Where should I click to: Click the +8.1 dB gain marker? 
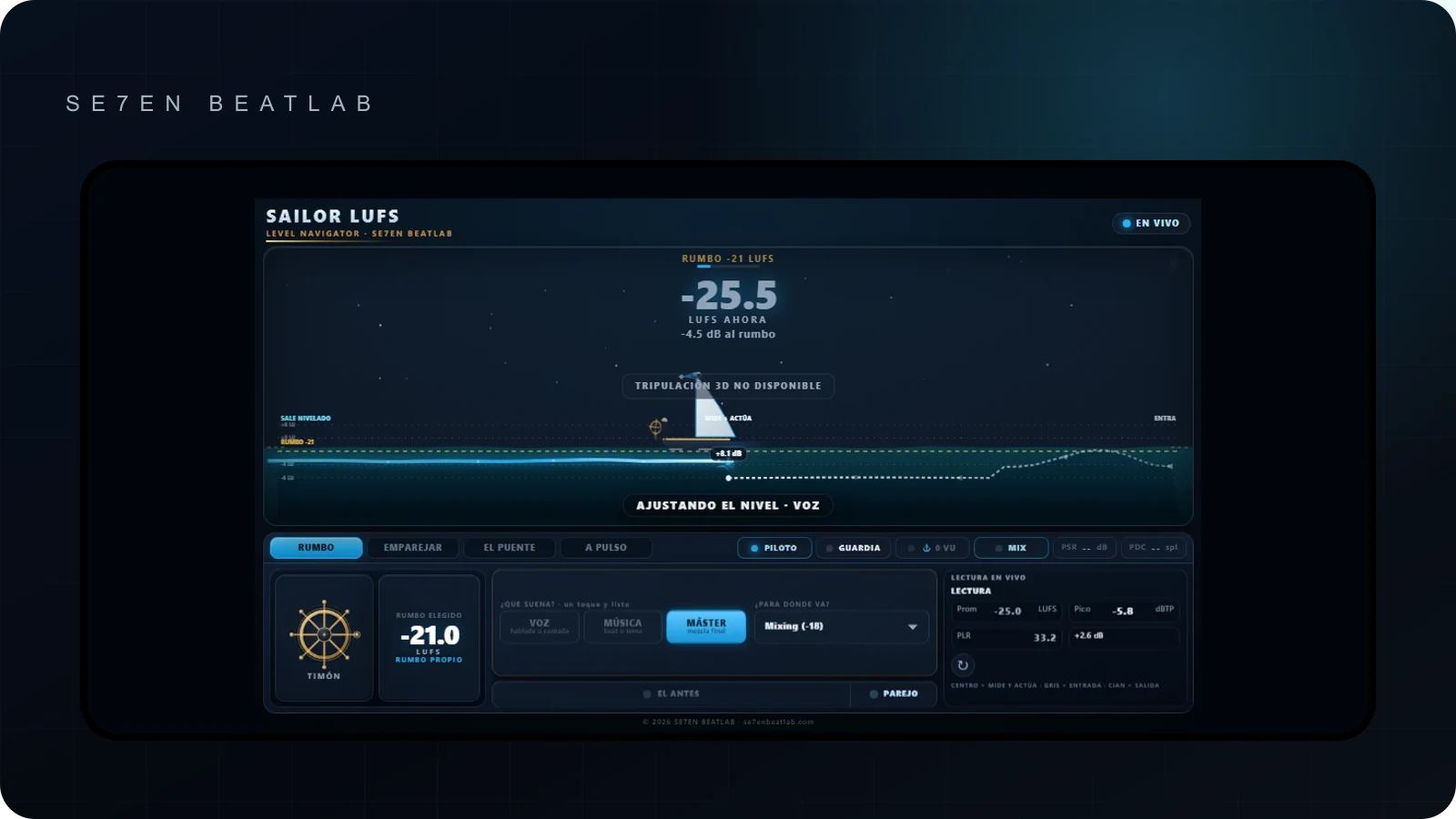pyautogui.click(x=729, y=453)
